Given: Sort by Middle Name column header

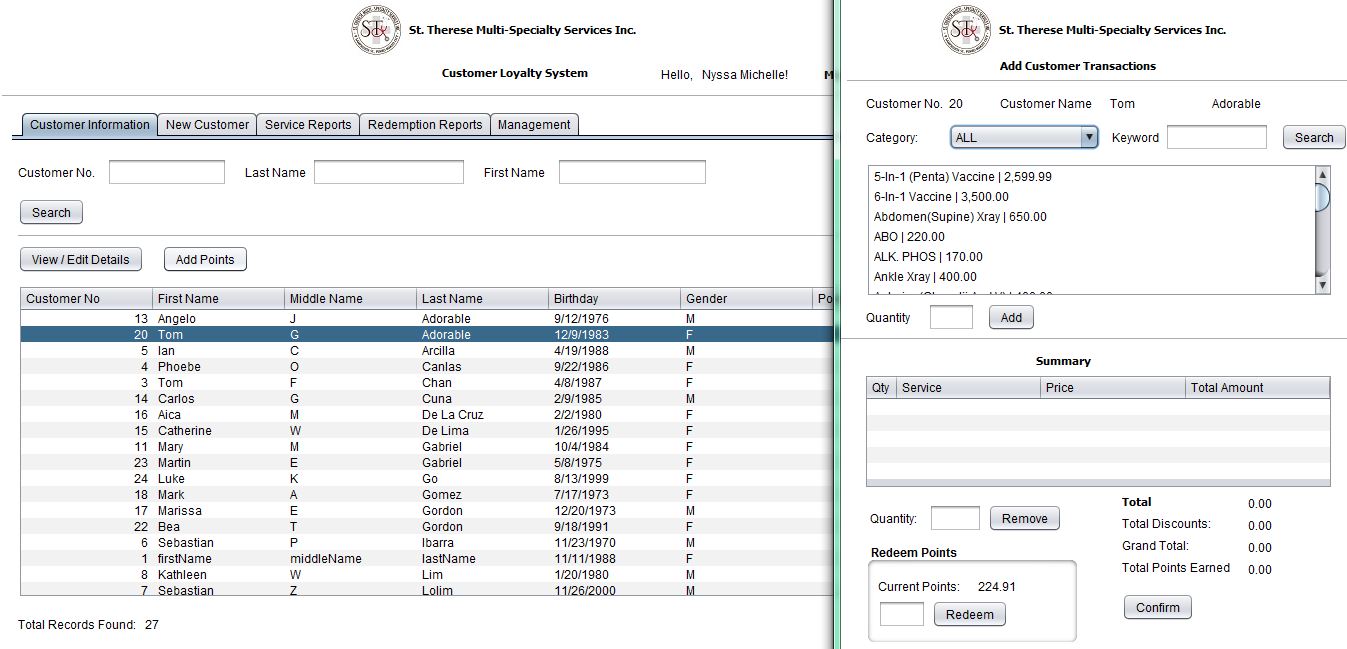Looking at the screenshot, I should 350,298.
